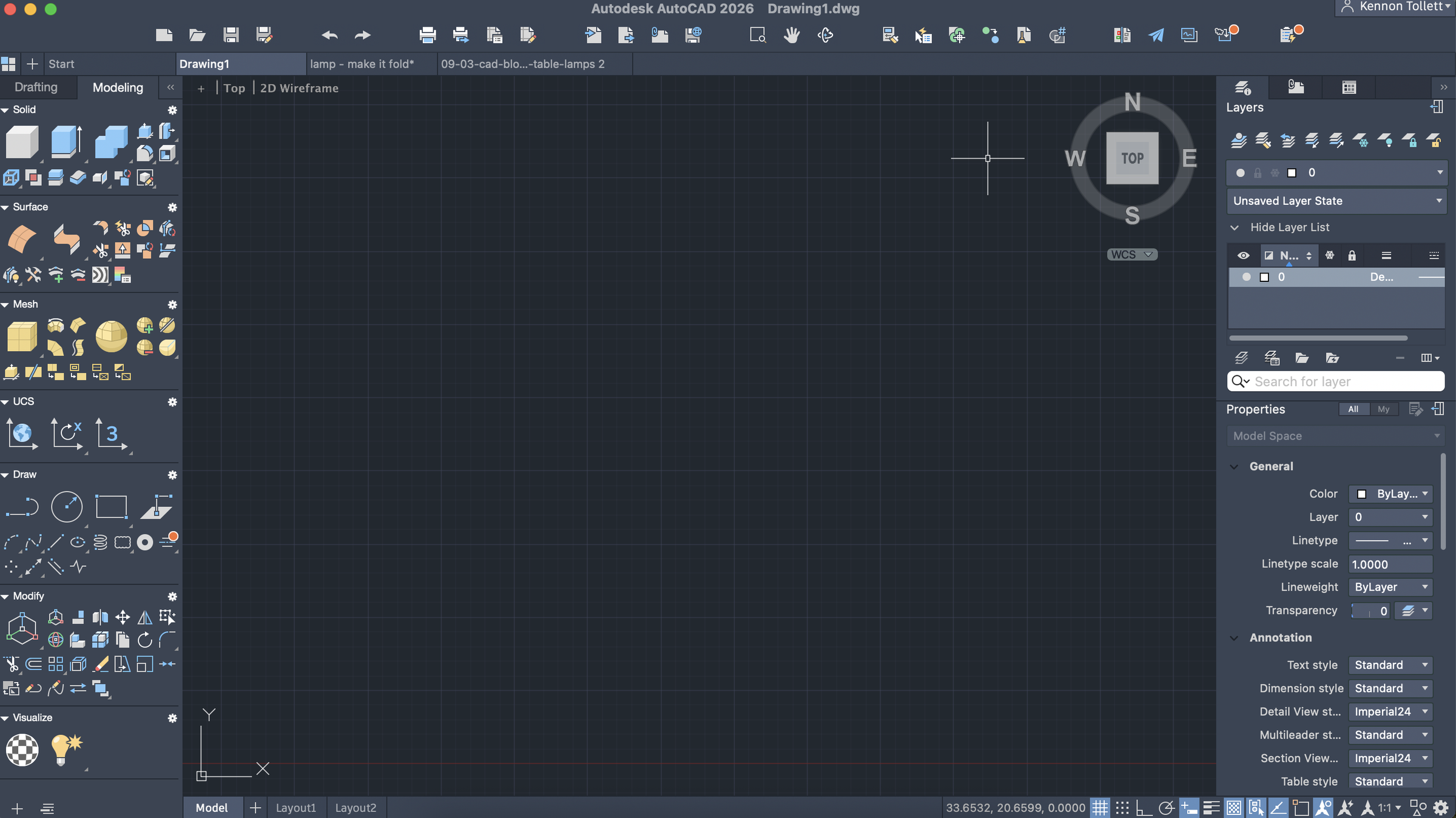The width and height of the screenshot is (1456, 818).
Task: Click the Undo arrow in toolbar
Action: (x=329, y=35)
